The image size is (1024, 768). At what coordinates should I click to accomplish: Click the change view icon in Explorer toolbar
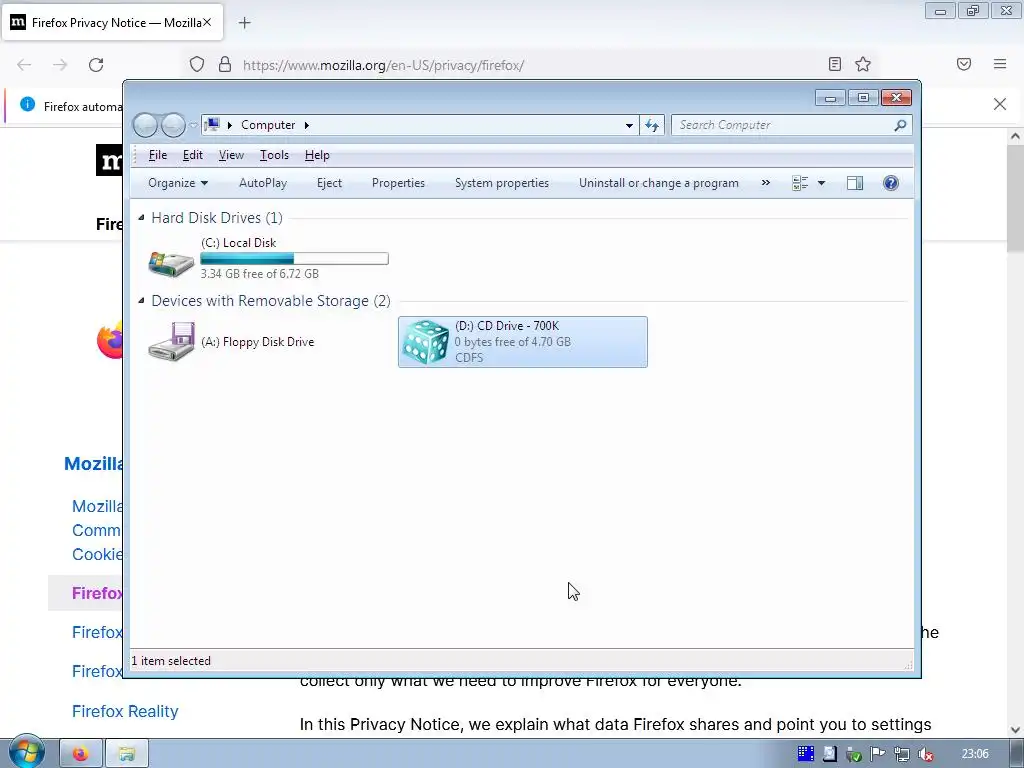point(800,183)
